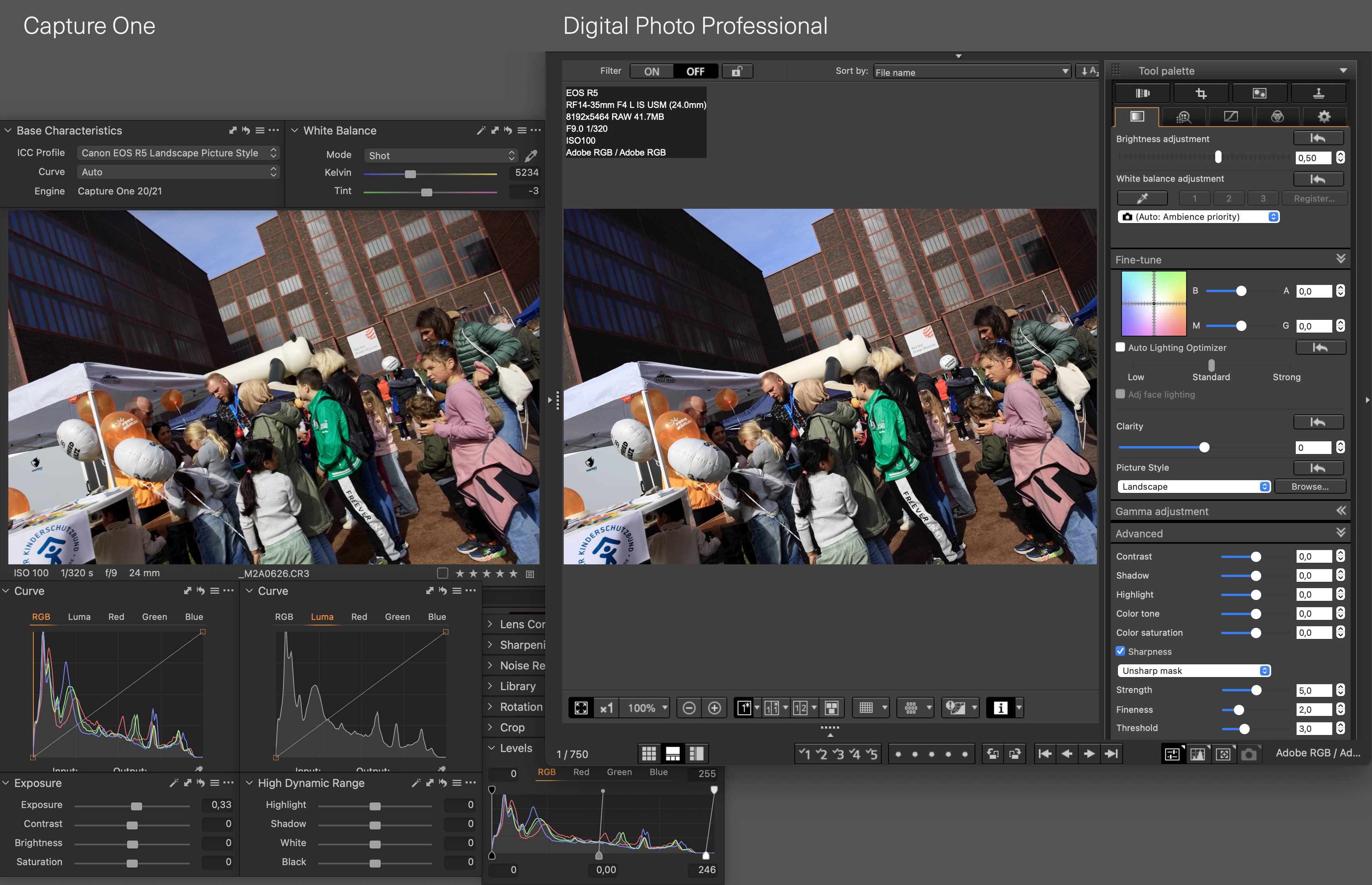The image size is (1372, 885).
Task: Expand the Crop tool section
Action: click(490, 727)
